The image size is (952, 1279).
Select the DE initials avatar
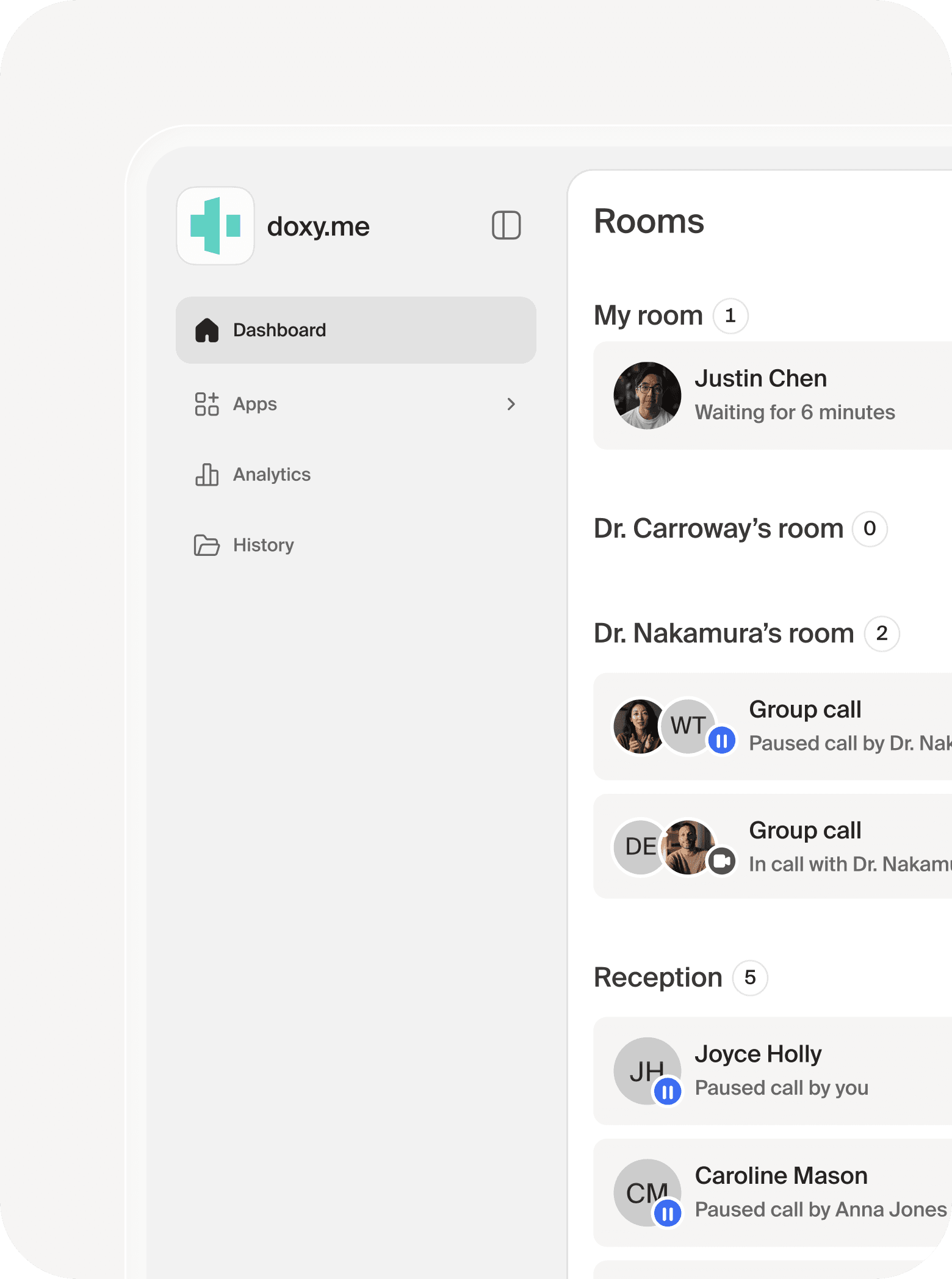point(640,847)
